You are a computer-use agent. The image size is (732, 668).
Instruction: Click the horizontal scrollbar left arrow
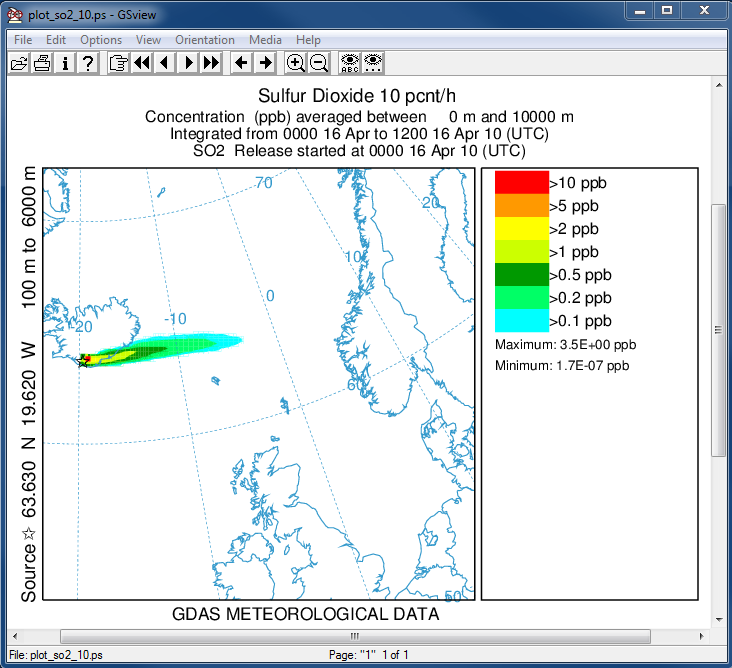coord(15,636)
